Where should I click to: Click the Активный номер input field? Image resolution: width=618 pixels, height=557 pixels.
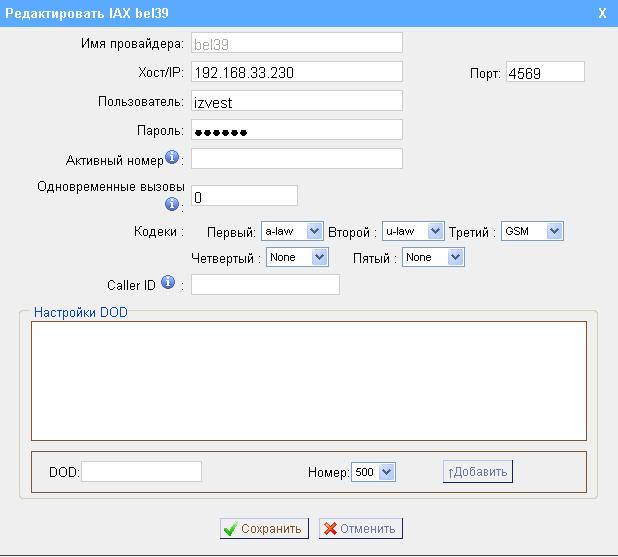coord(296,159)
